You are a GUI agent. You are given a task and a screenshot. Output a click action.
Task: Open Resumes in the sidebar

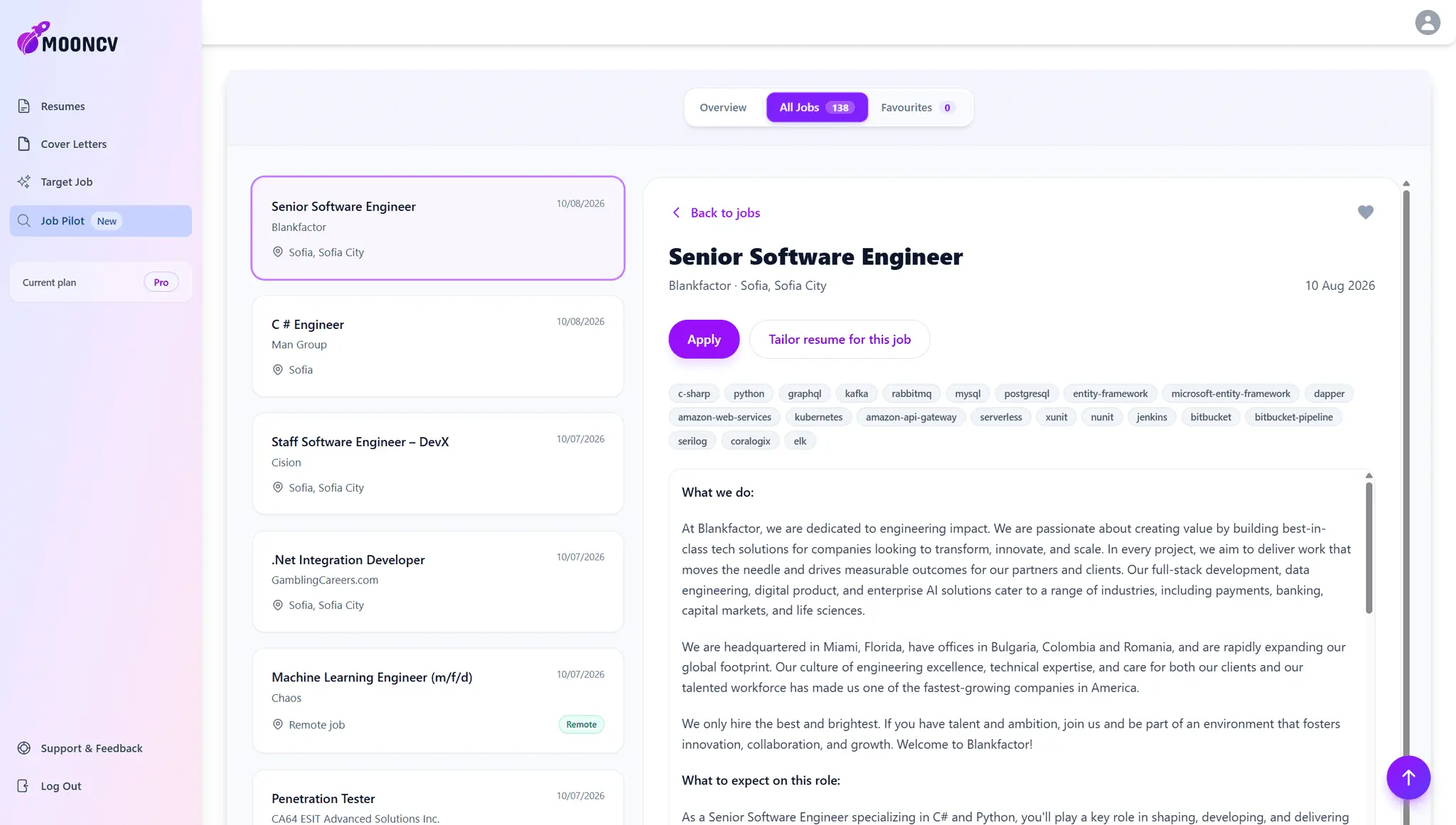click(x=100, y=106)
